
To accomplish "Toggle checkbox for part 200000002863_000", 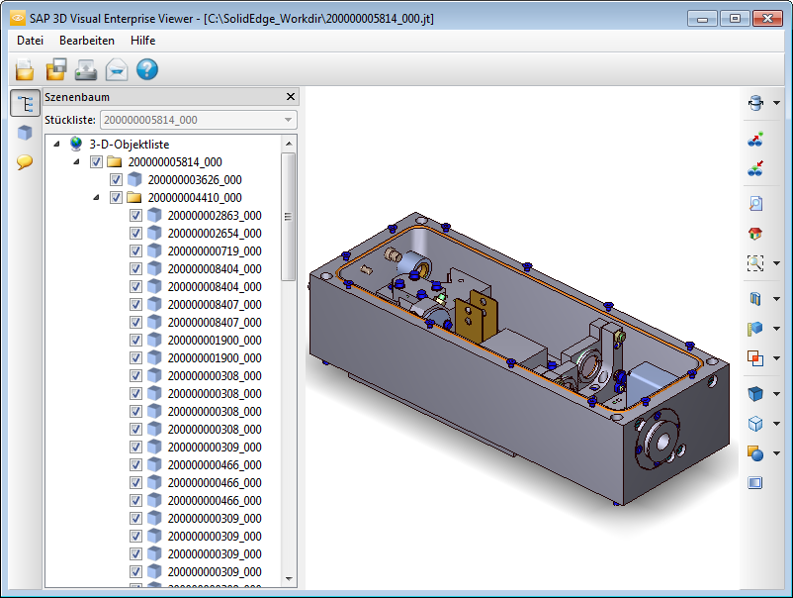I will pyautogui.click(x=136, y=215).
